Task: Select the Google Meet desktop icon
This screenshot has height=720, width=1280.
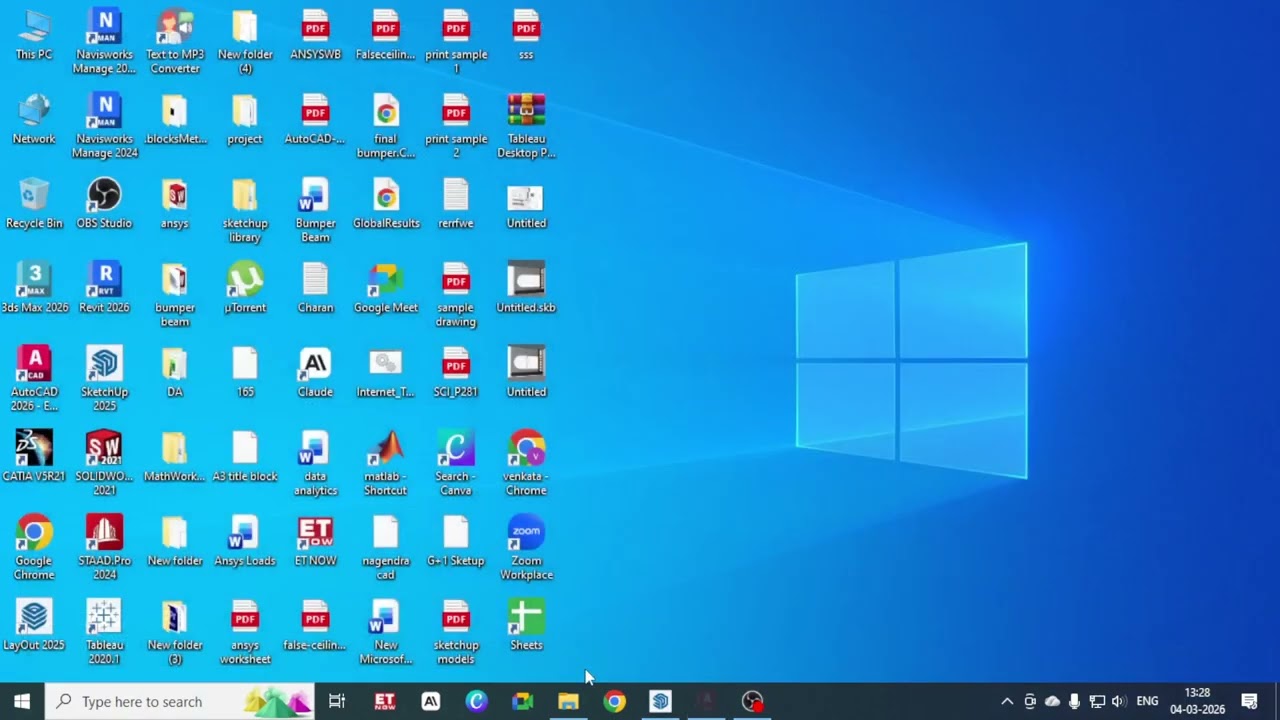Action: coord(386,288)
